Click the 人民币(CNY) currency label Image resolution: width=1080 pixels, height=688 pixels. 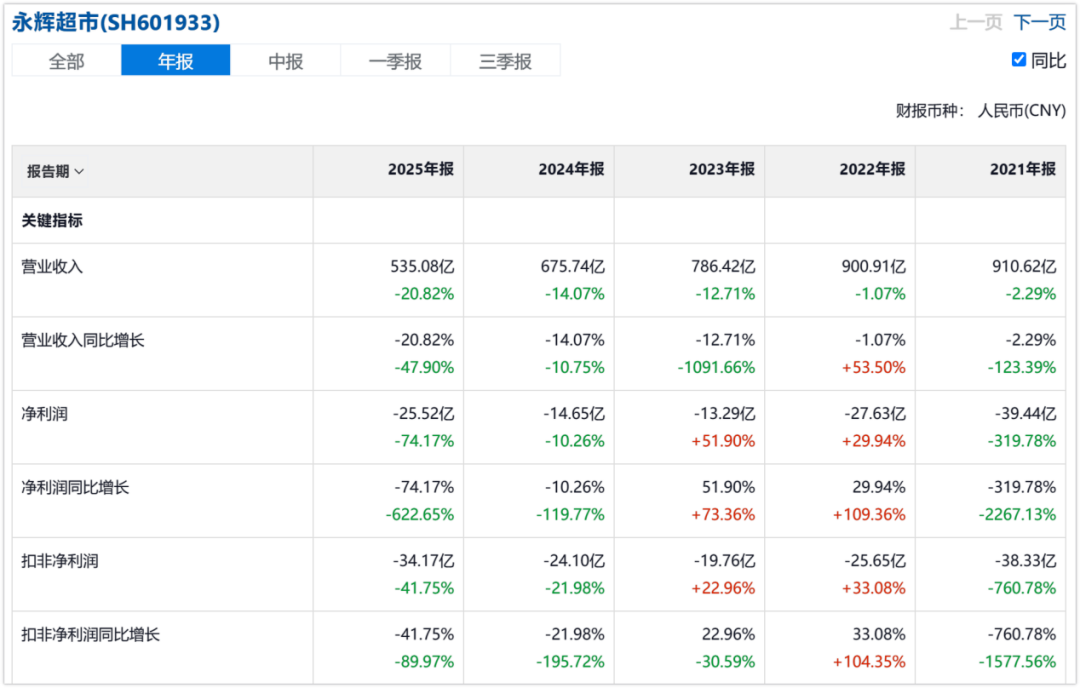1021,110
